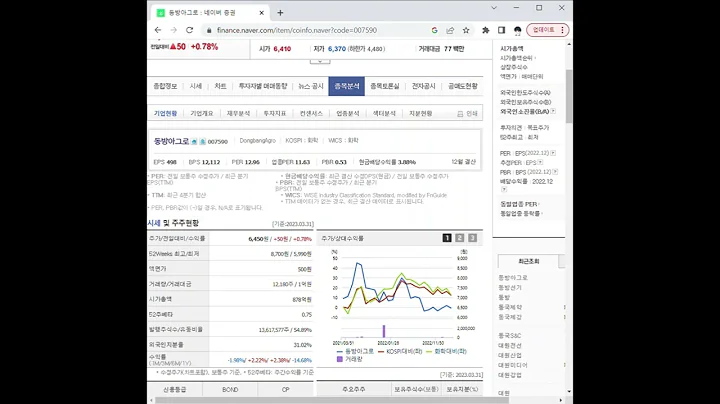The image size is (720, 404).
Task: Select the 기업현황 sub-tab
Action: [165, 113]
